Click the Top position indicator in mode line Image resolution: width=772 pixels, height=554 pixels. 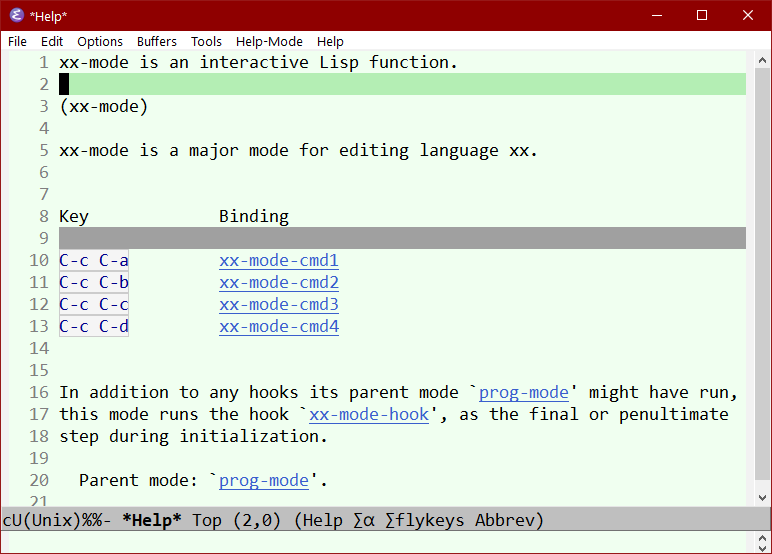(x=207, y=520)
